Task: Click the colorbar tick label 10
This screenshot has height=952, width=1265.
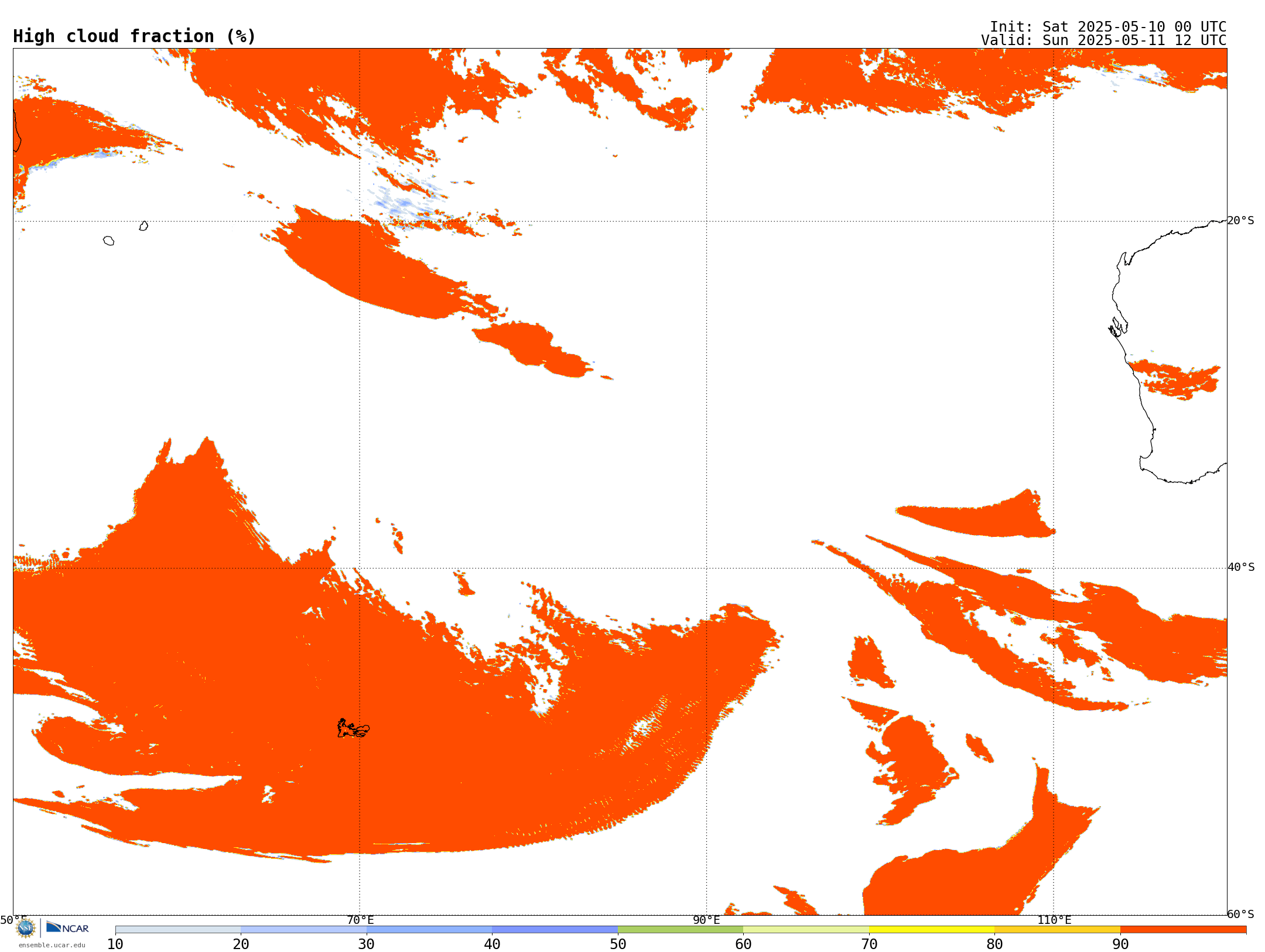Action: (115, 944)
